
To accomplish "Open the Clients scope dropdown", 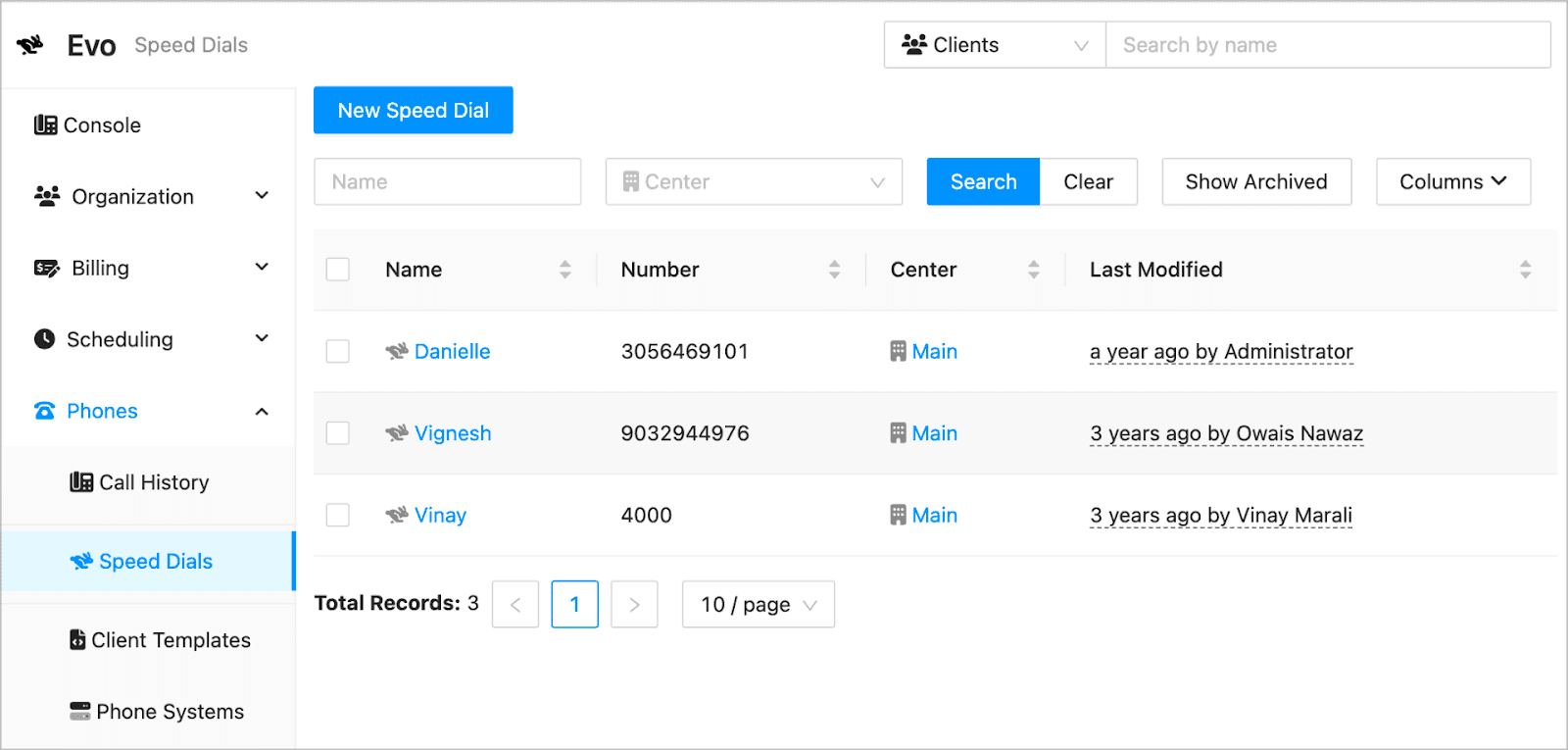I will click(x=995, y=45).
